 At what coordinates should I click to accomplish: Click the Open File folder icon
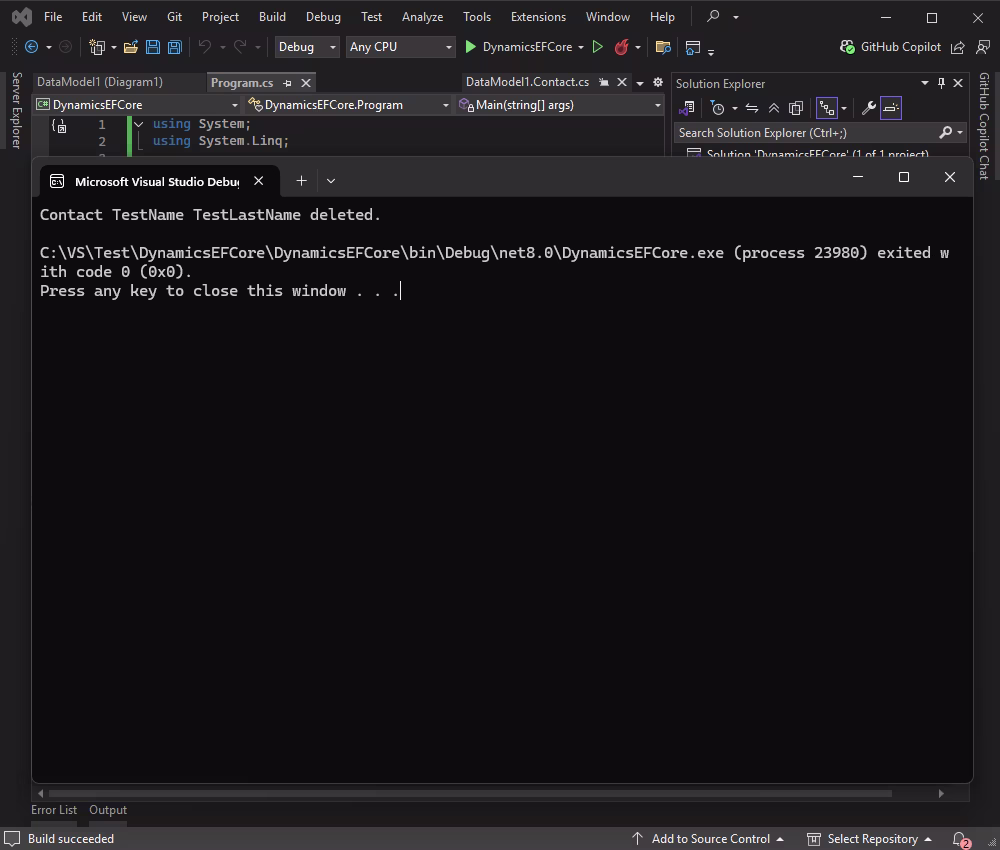tap(131, 47)
